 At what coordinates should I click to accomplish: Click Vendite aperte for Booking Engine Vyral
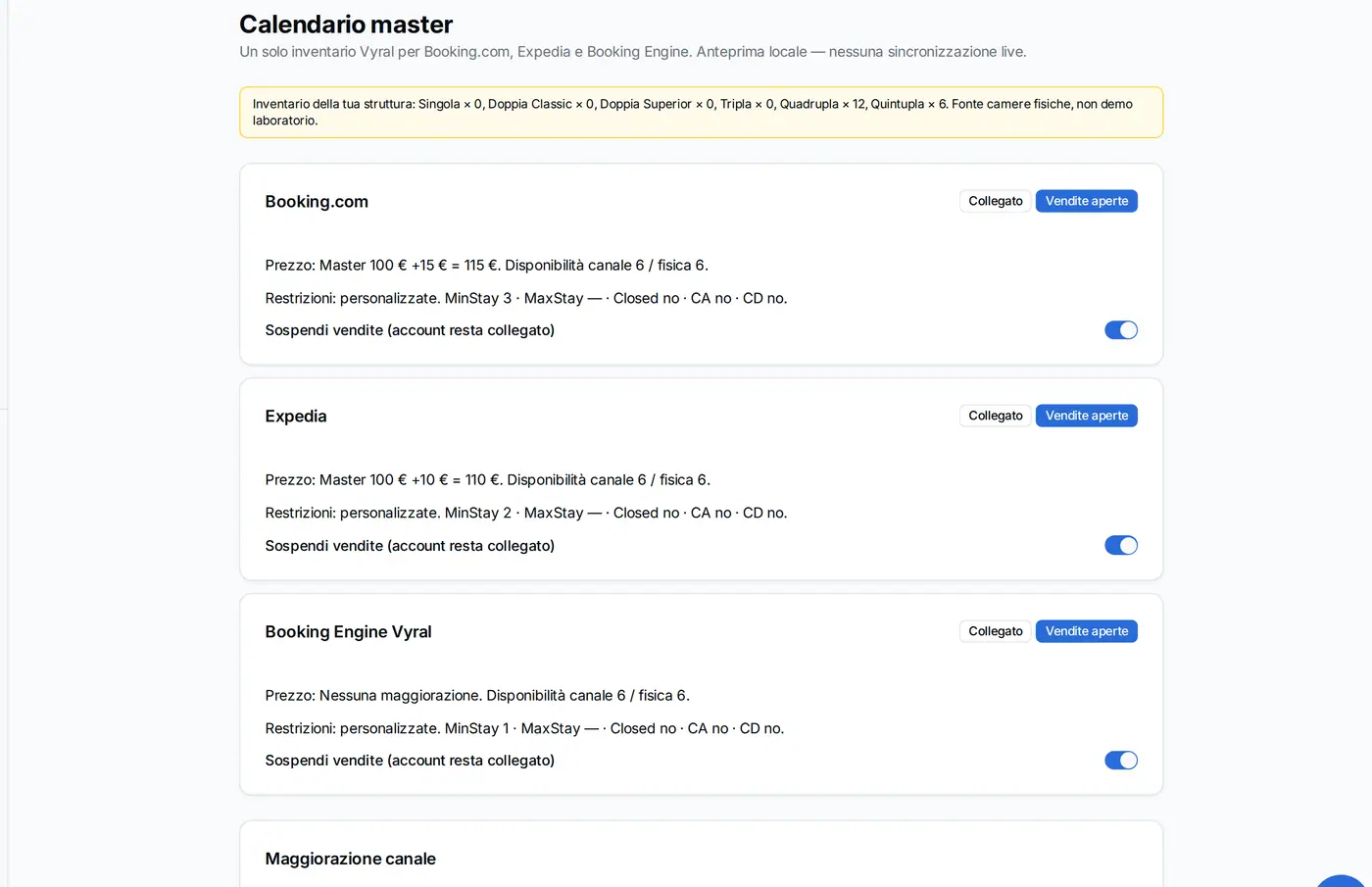coord(1087,631)
